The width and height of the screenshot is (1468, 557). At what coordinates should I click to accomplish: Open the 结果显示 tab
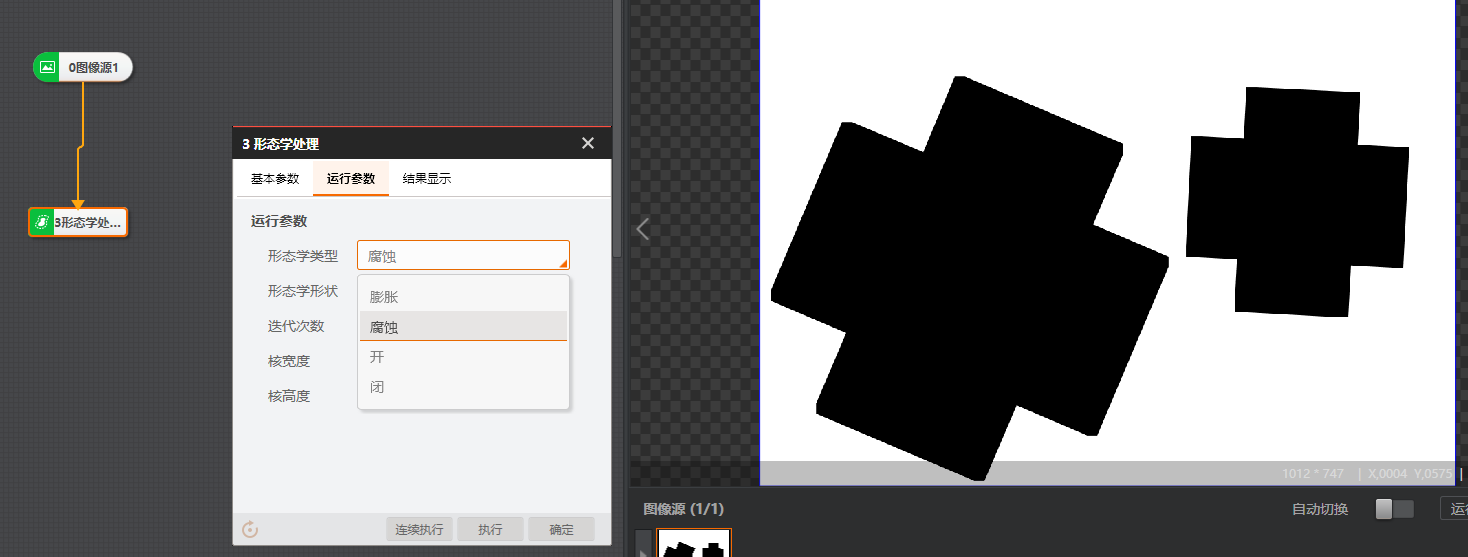(x=427, y=178)
